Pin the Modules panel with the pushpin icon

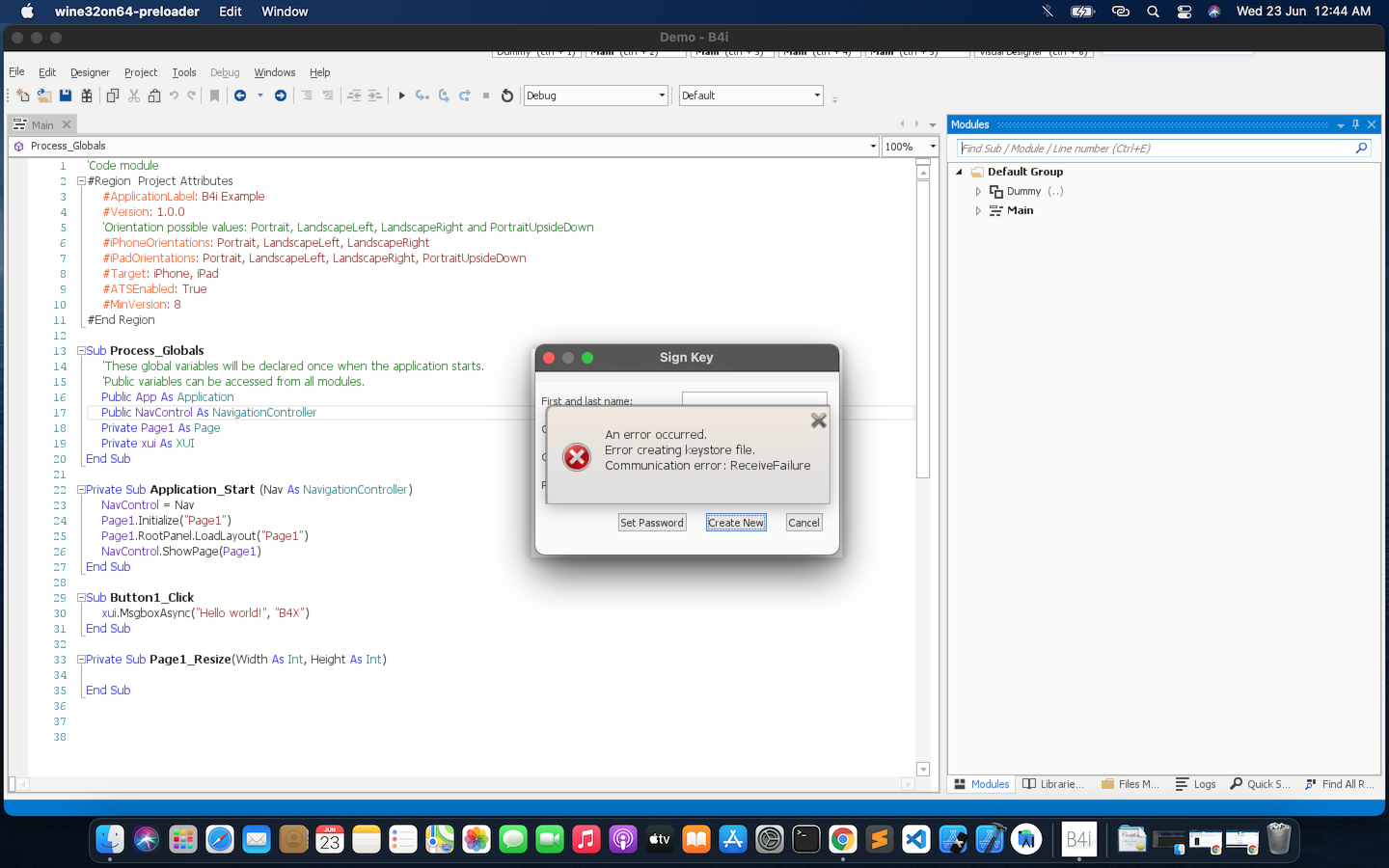[x=1355, y=124]
